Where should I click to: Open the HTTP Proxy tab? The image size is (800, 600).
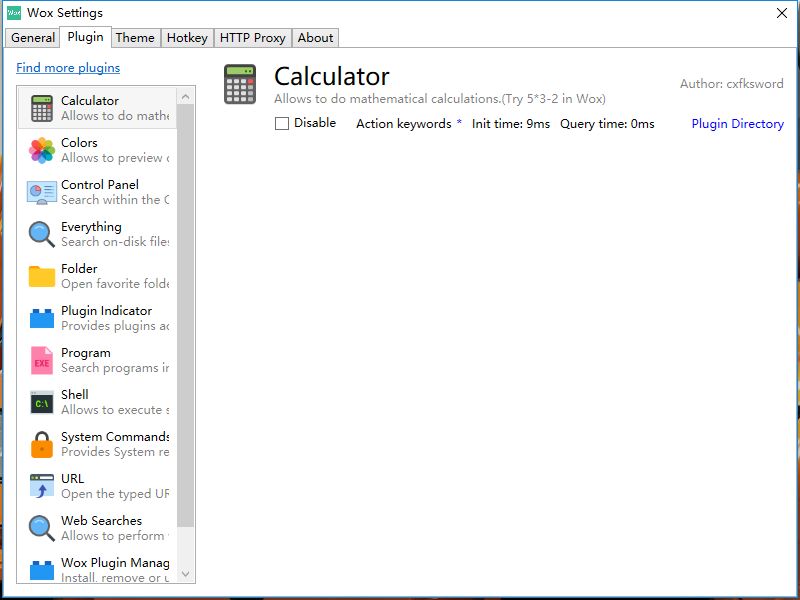(x=253, y=38)
